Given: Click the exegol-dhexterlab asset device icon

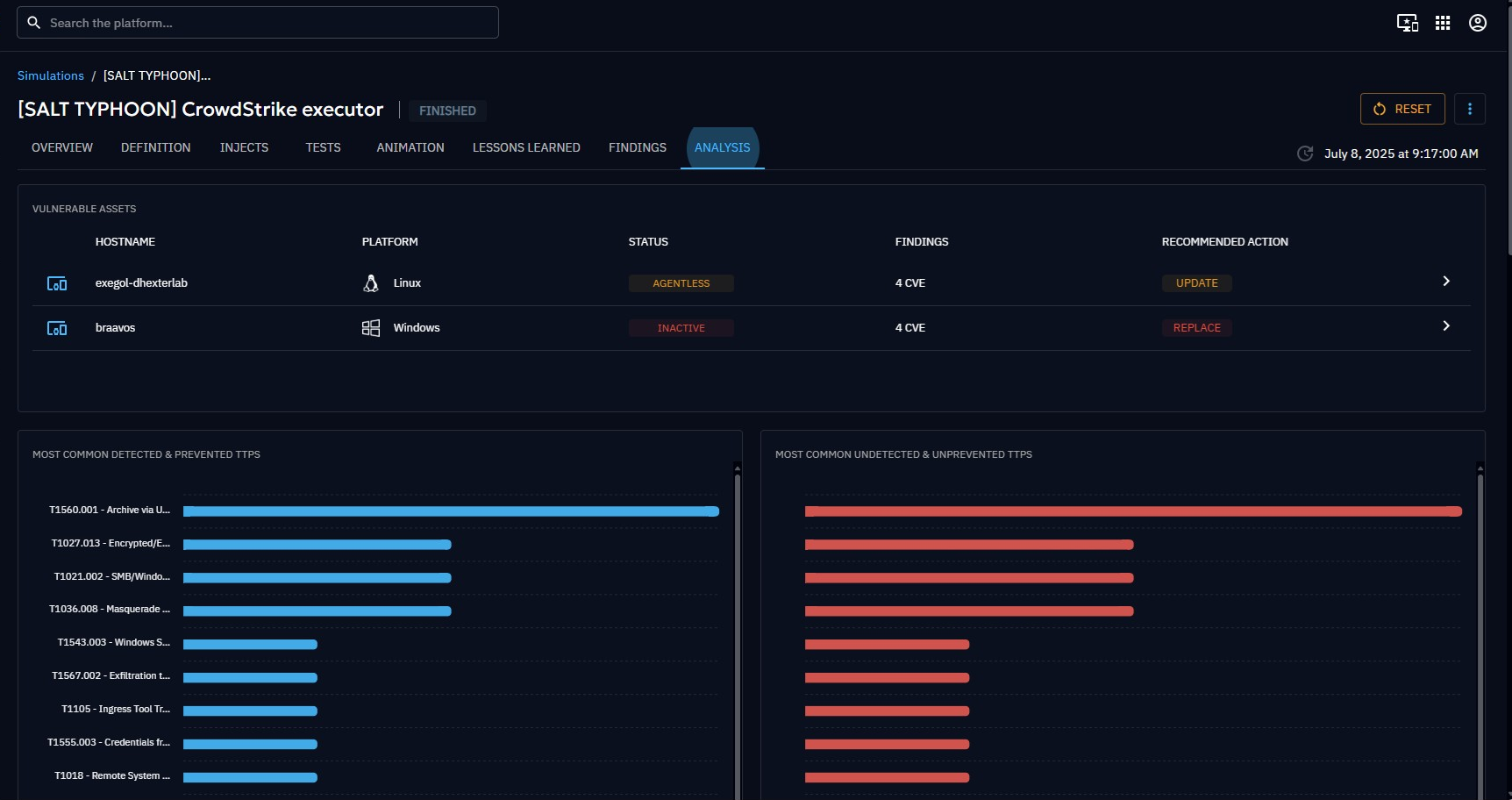Looking at the screenshot, I should click(x=57, y=283).
